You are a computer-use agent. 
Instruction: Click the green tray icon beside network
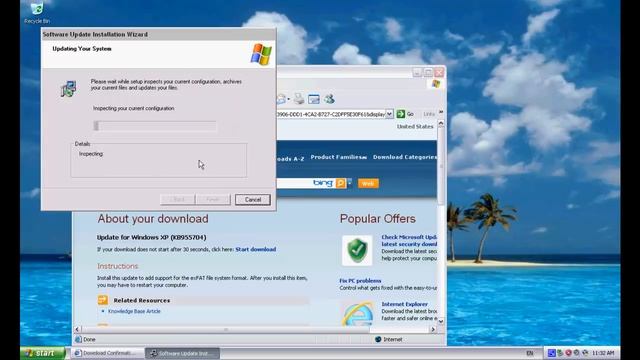click(560, 353)
